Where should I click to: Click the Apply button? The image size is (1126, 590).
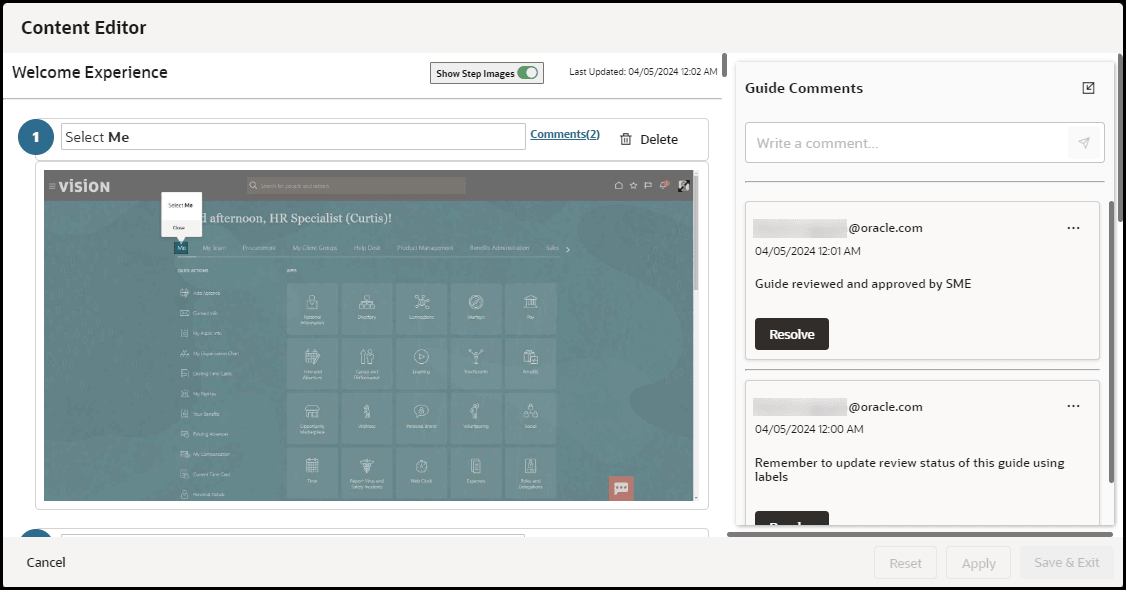coord(978,563)
